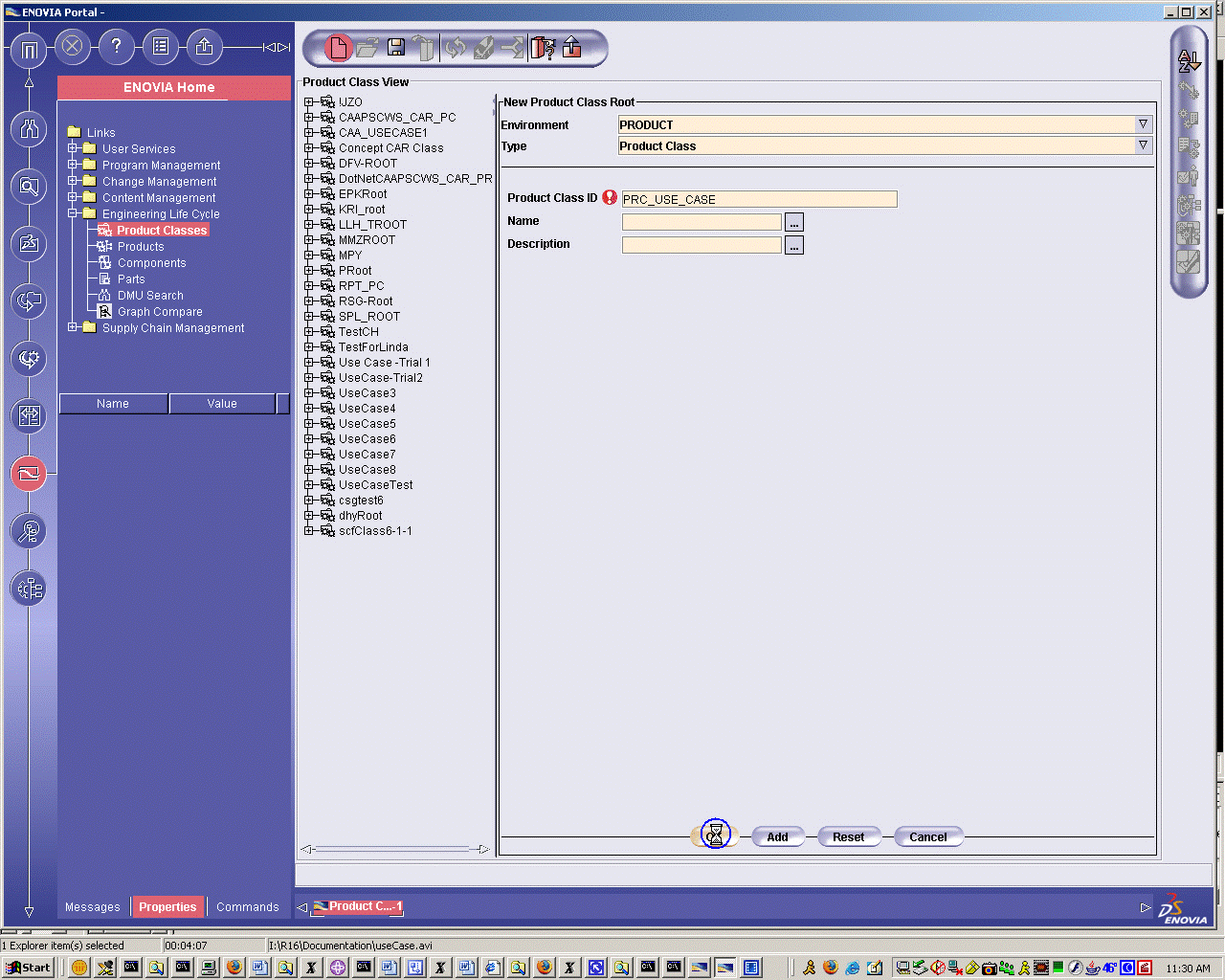This screenshot has width=1225, height=980.
Task: Click the greyed user check icon, right toolbar
Action: tap(1189, 176)
